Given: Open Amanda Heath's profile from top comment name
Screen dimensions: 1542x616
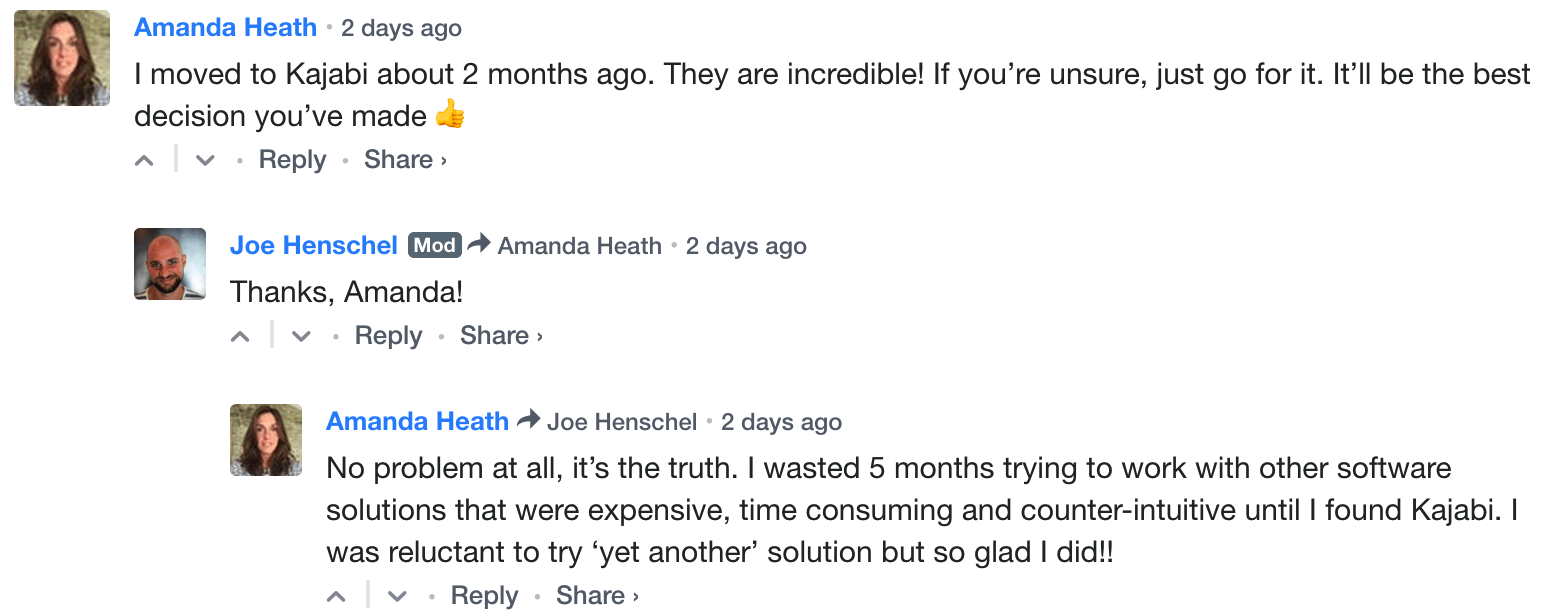Looking at the screenshot, I should [225, 27].
